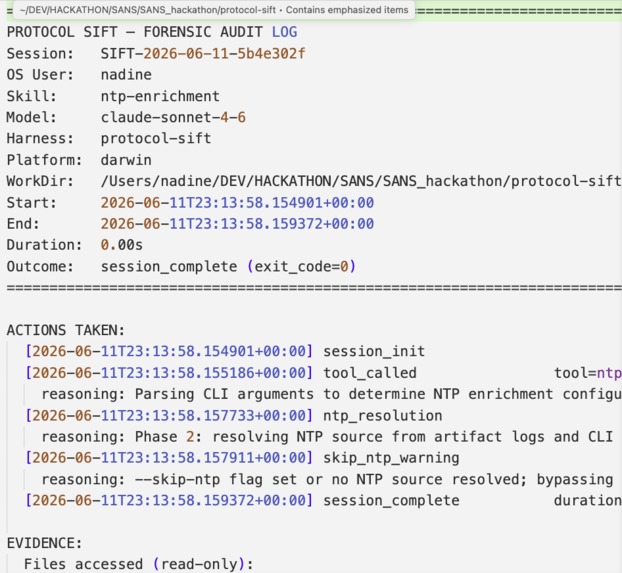
Task: Click the timestamp ending .157911 in actions list
Action: 169,458
